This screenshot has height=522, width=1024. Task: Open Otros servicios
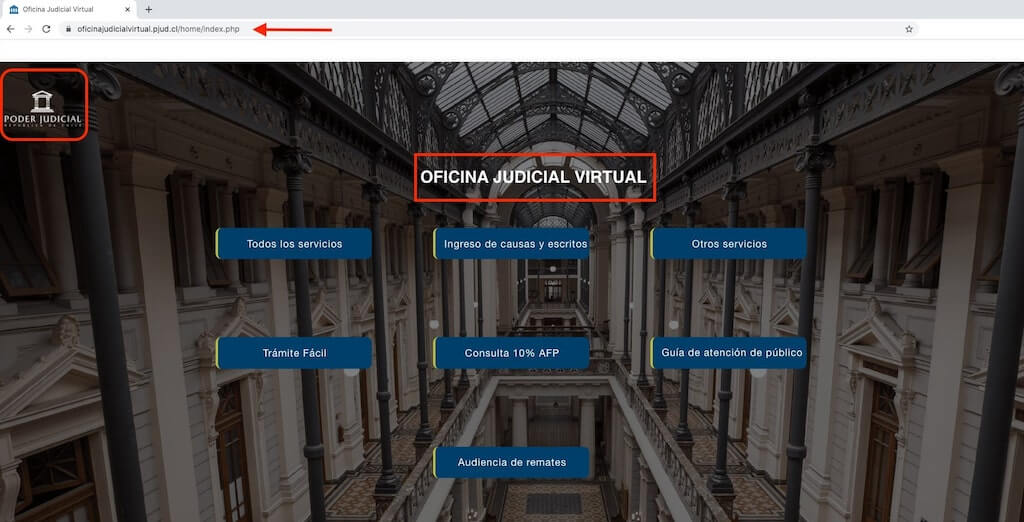click(x=729, y=244)
